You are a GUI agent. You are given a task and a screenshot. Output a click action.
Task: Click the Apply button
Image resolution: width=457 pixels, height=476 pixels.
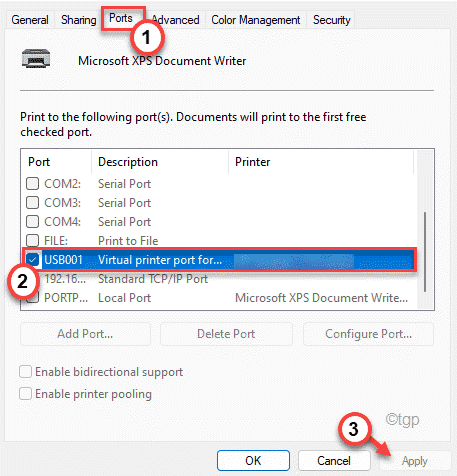click(415, 461)
